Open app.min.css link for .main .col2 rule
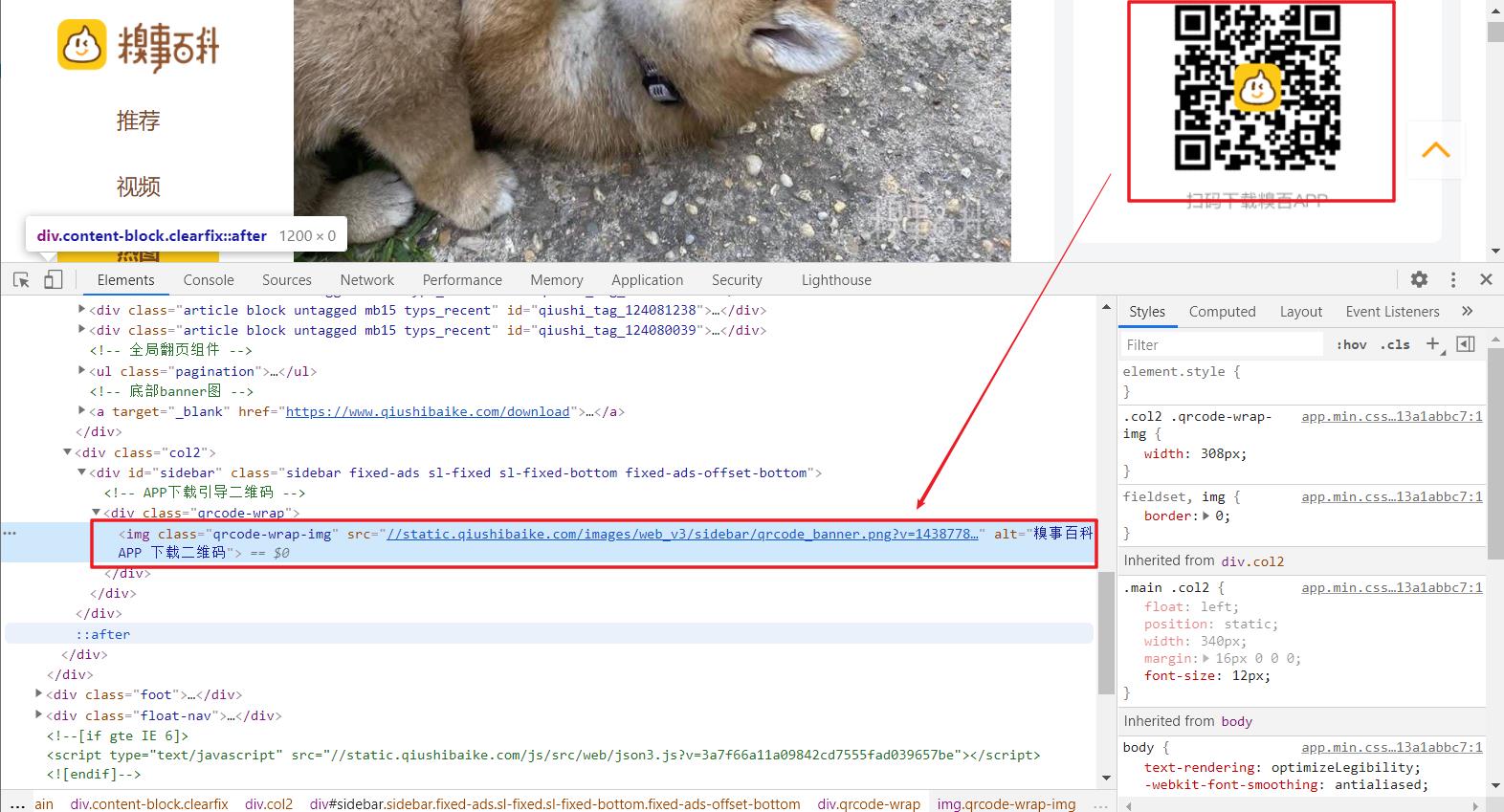 point(1392,587)
